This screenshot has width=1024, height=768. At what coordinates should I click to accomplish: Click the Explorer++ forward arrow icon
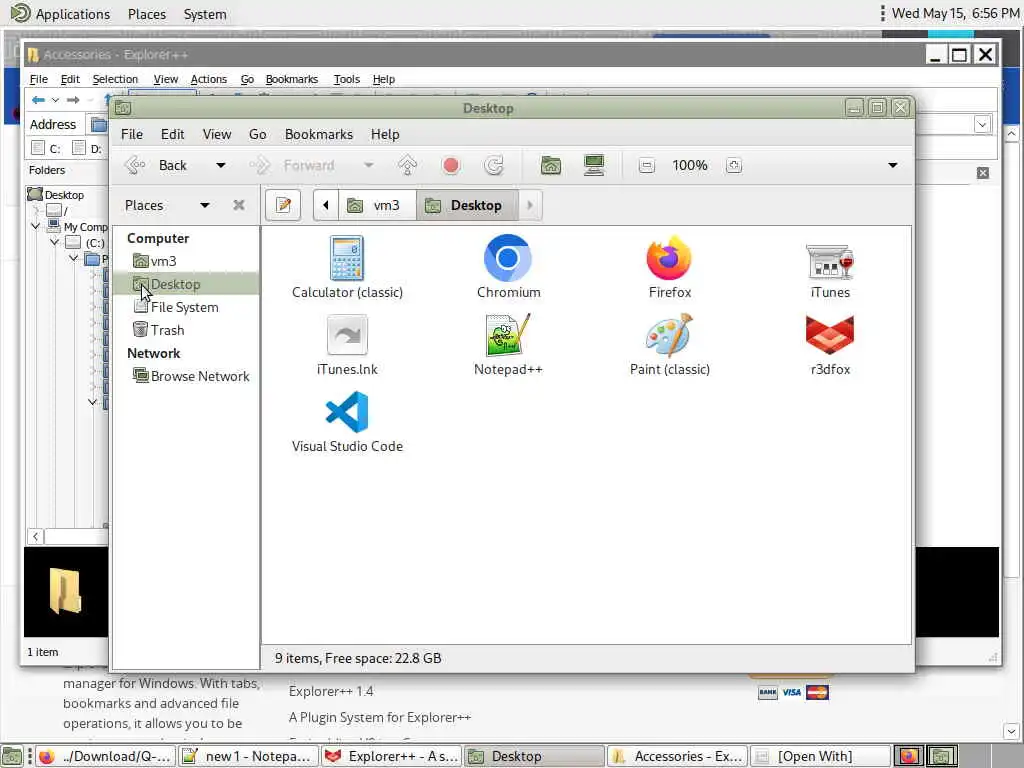click(72, 100)
